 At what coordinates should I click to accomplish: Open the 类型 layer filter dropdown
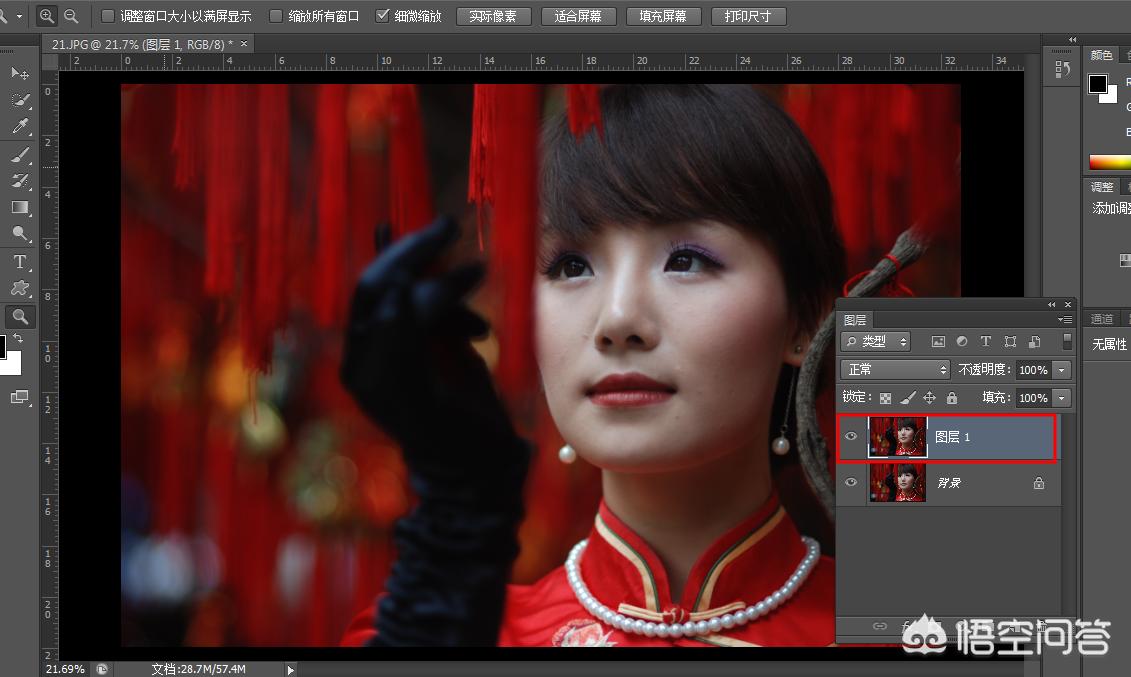pyautogui.click(x=876, y=342)
